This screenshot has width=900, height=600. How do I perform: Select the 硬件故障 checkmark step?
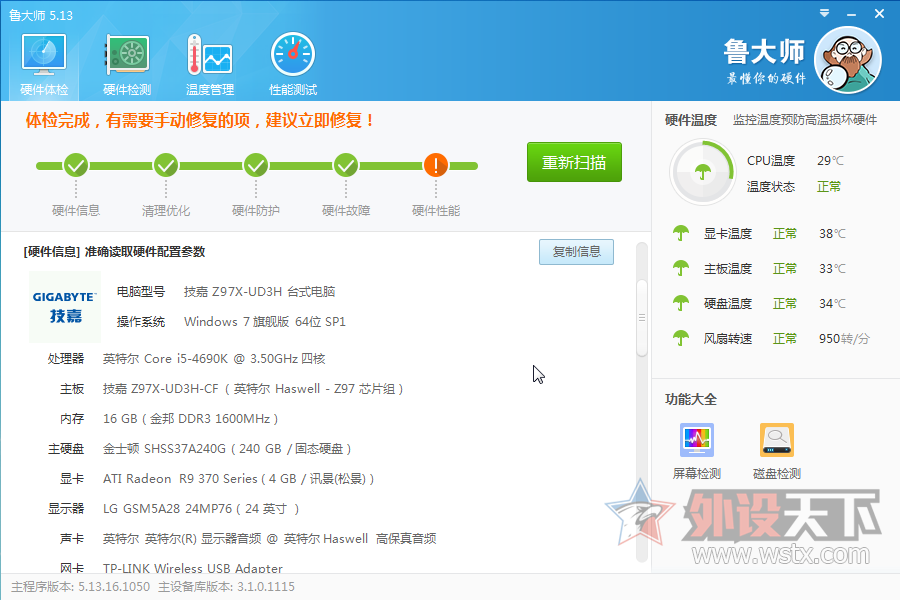346,166
